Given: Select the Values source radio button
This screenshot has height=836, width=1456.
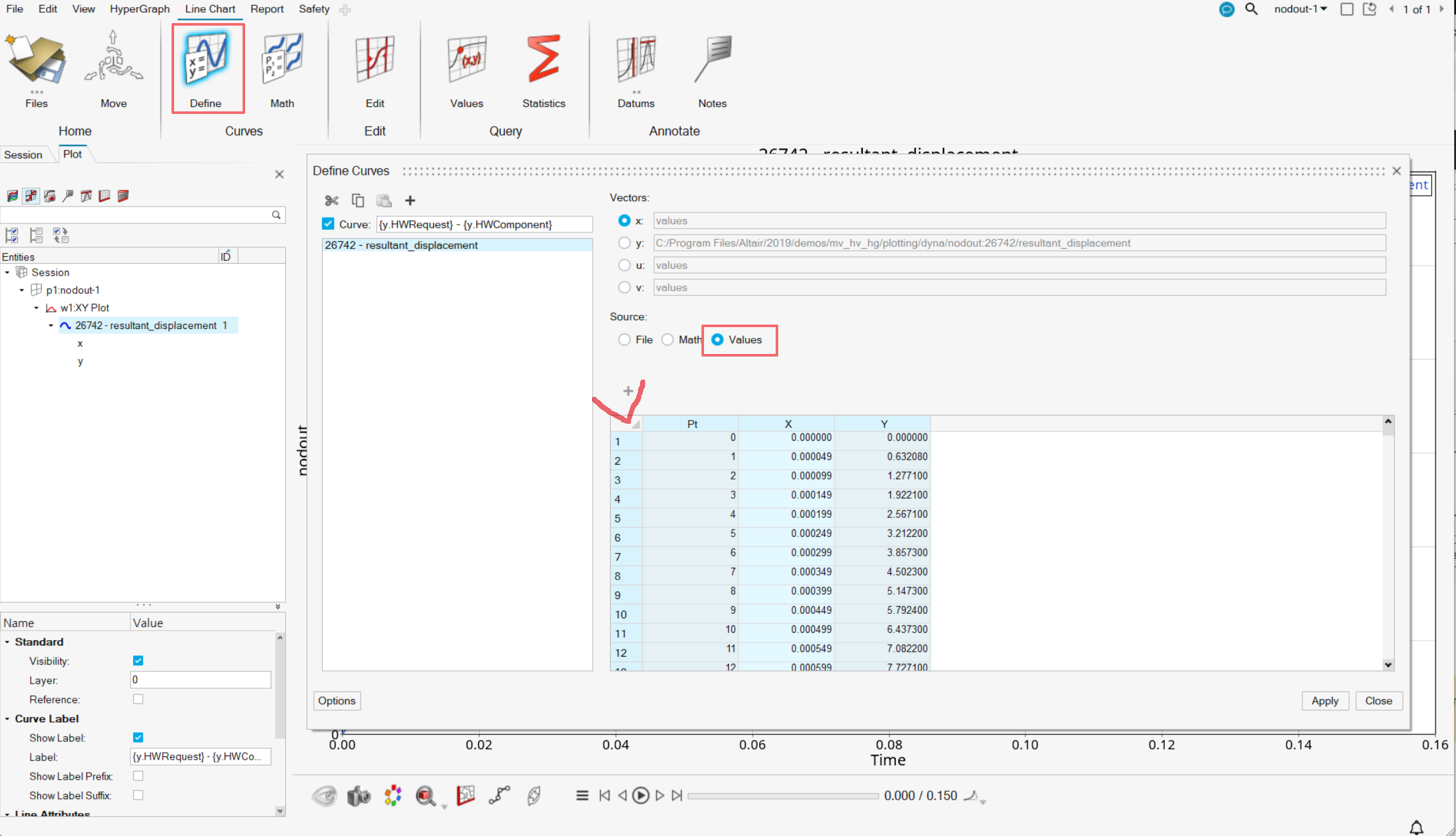Looking at the screenshot, I should coord(717,340).
